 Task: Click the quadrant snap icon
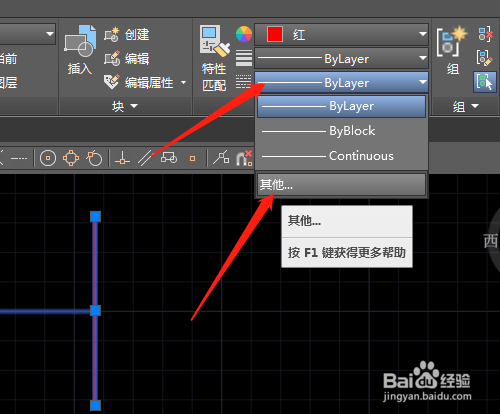(71, 158)
